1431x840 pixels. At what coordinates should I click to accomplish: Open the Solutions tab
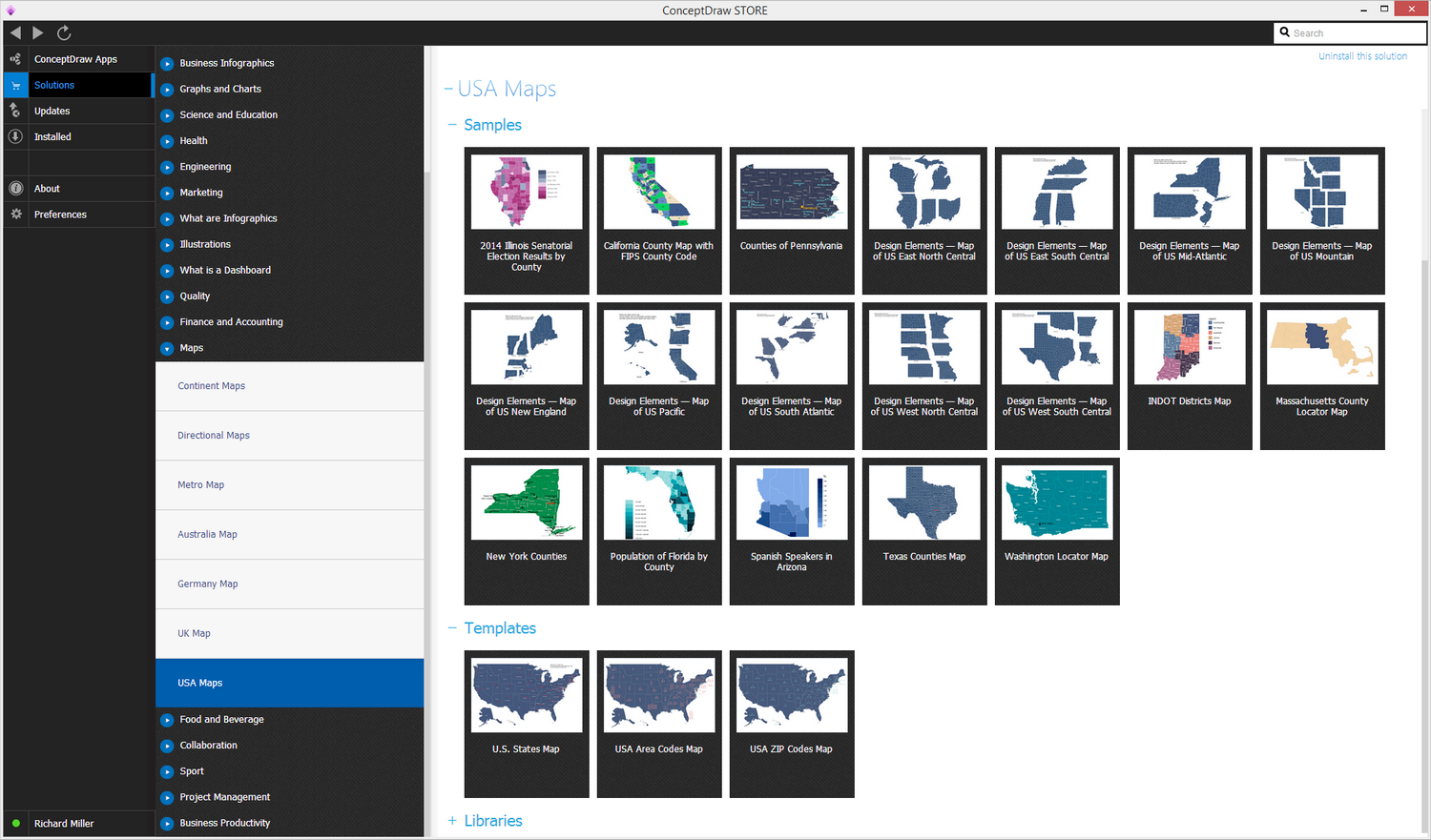[x=77, y=85]
